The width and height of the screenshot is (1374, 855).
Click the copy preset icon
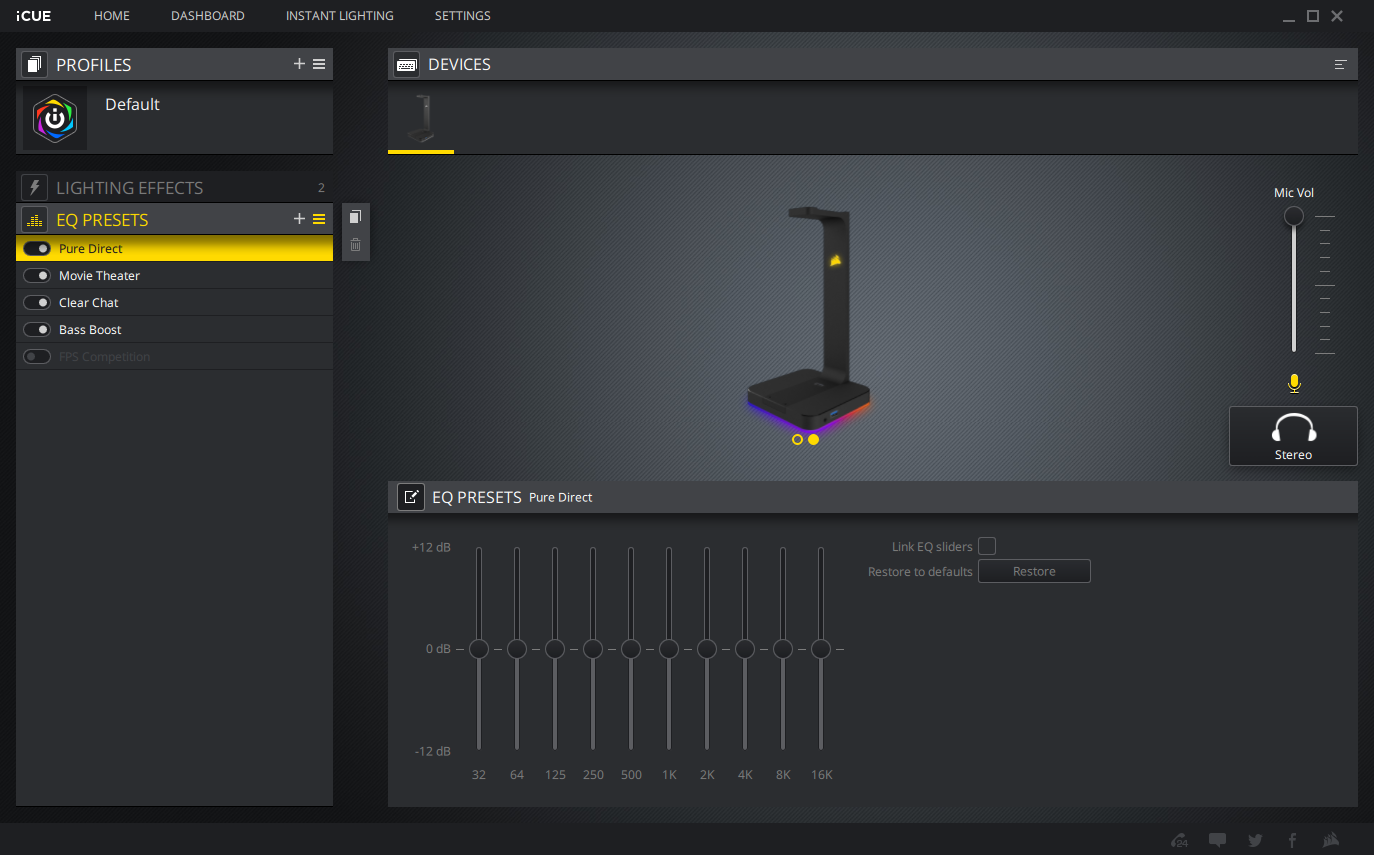355,217
